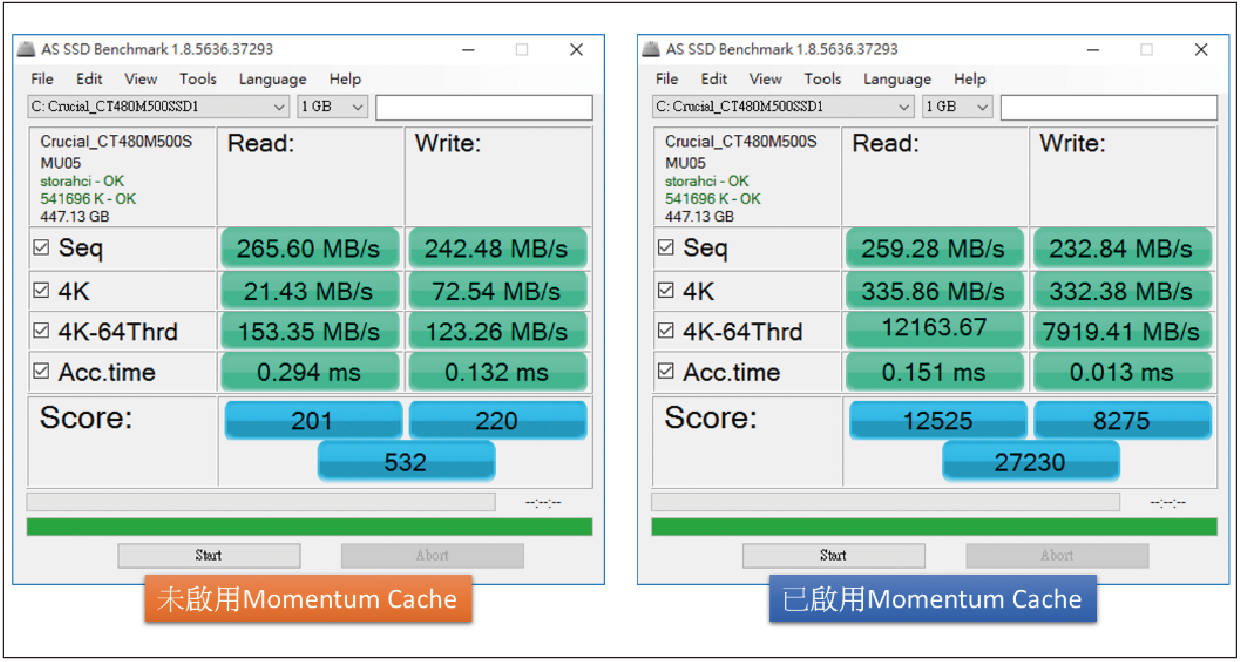Select the 232.84 MB/s Seq write result

[x=1122, y=249]
